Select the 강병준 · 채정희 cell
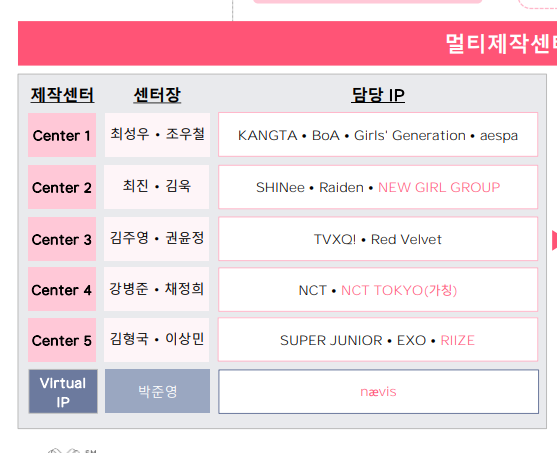The height and width of the screenshot is (453, 557). tap(157, 289)
